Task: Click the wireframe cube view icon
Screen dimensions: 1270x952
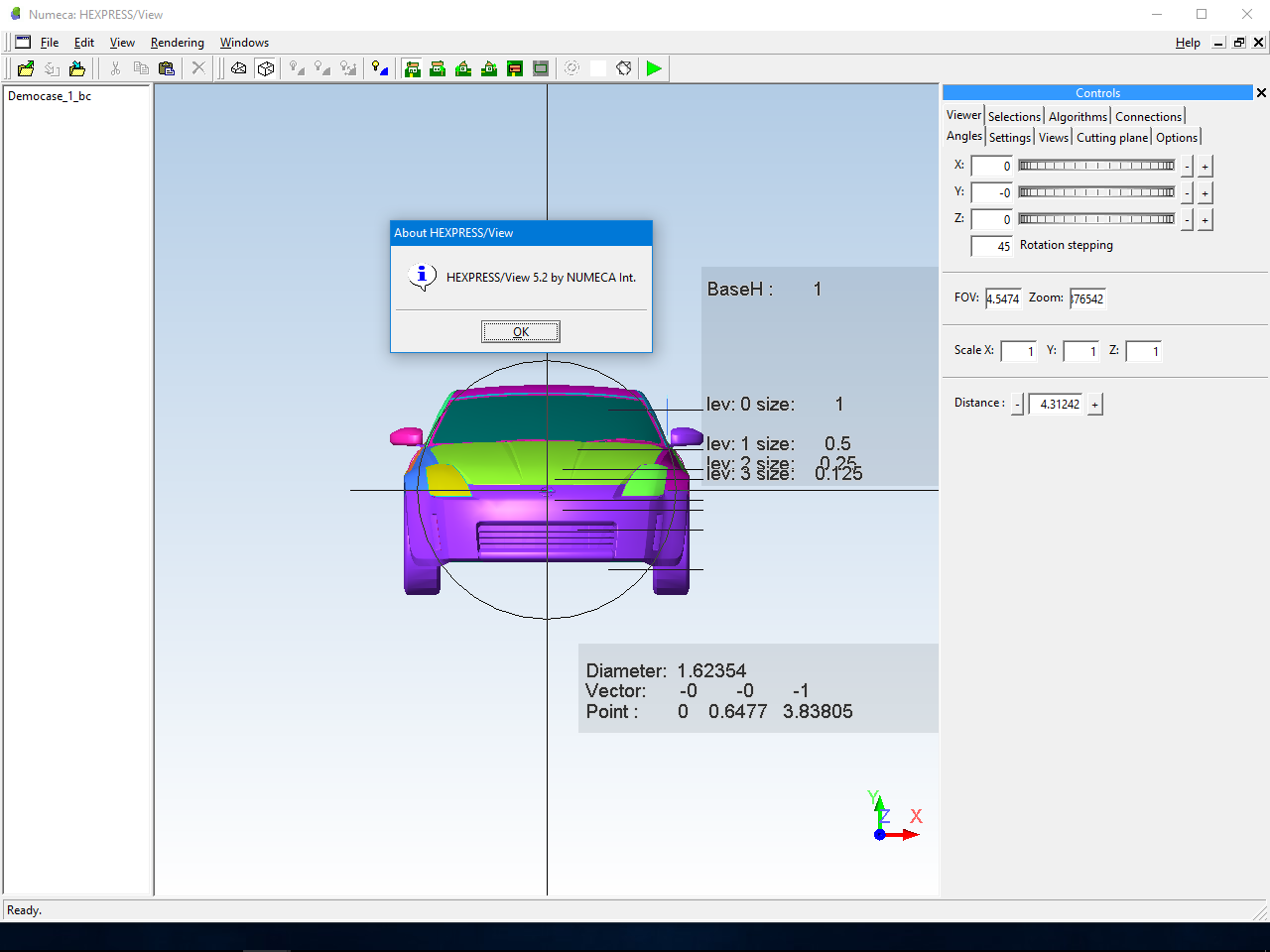Action: (265, 68)
